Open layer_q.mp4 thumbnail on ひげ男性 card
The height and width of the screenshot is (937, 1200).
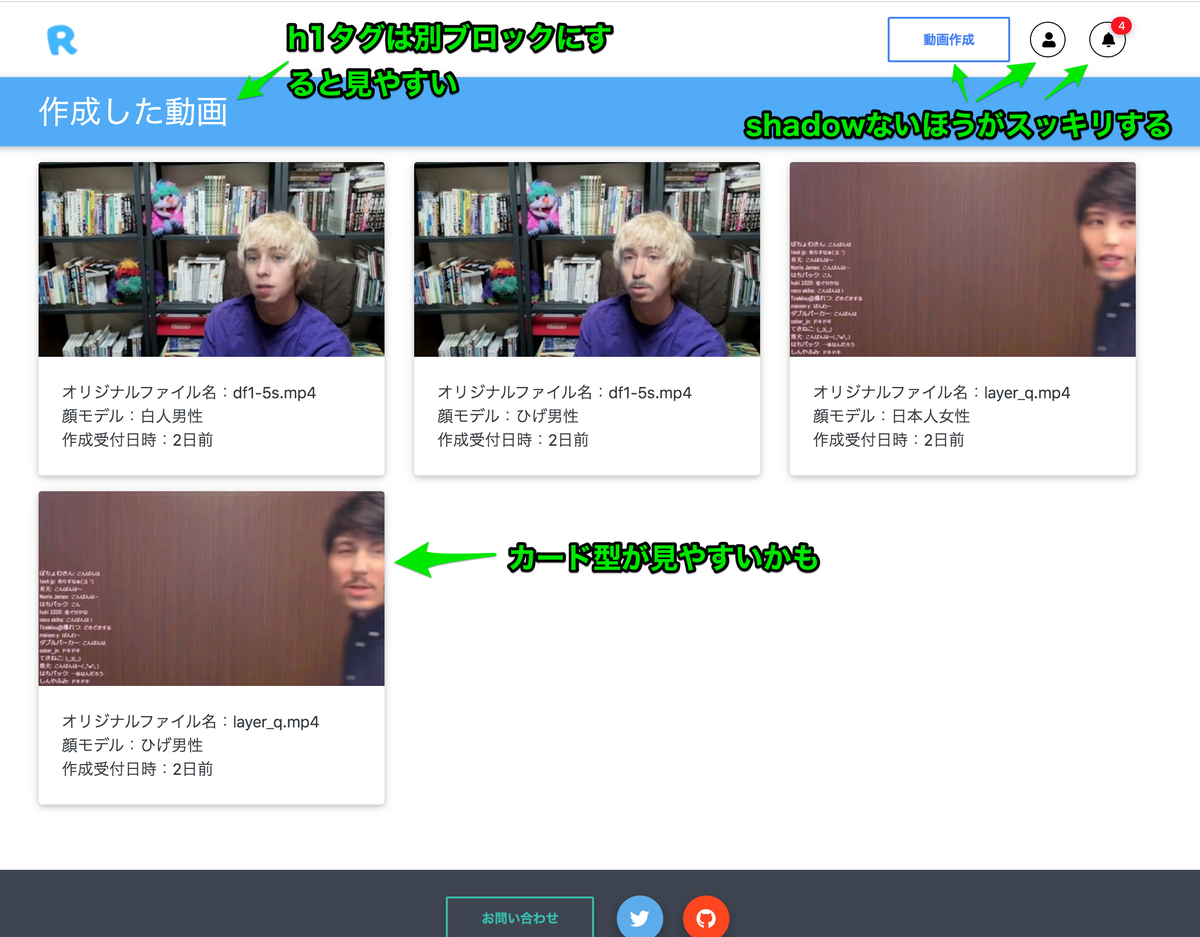coord(211,589)
